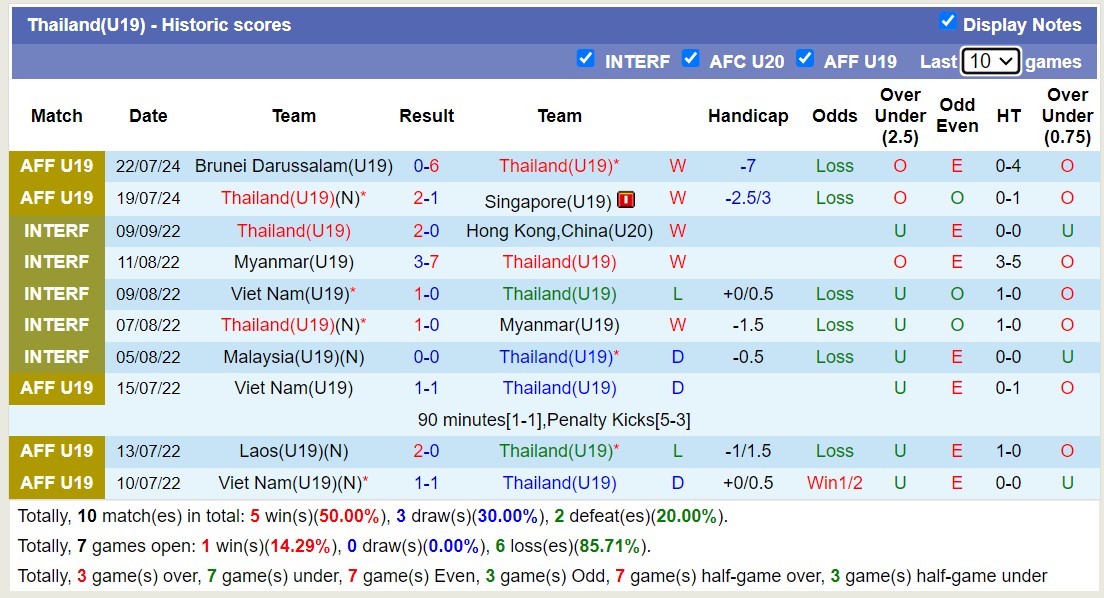The image size is (1104, 598).
Task: Open Hong Kong,China(U20) team link
Action: click(x=559, y=231)
